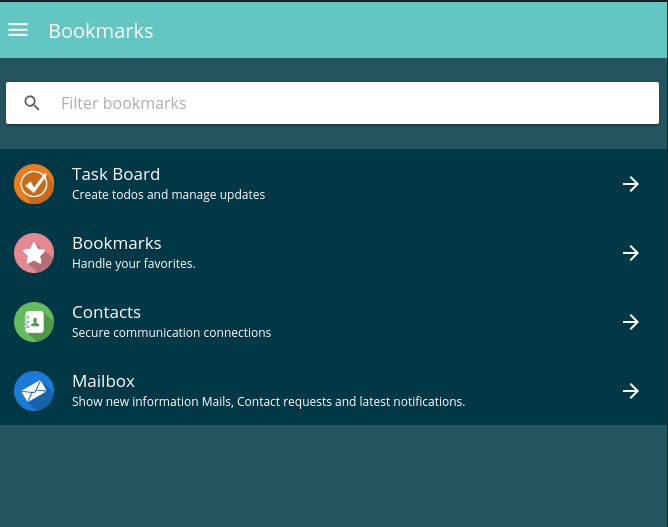Open Contacts via its right arrow

(x=631, y=322)
